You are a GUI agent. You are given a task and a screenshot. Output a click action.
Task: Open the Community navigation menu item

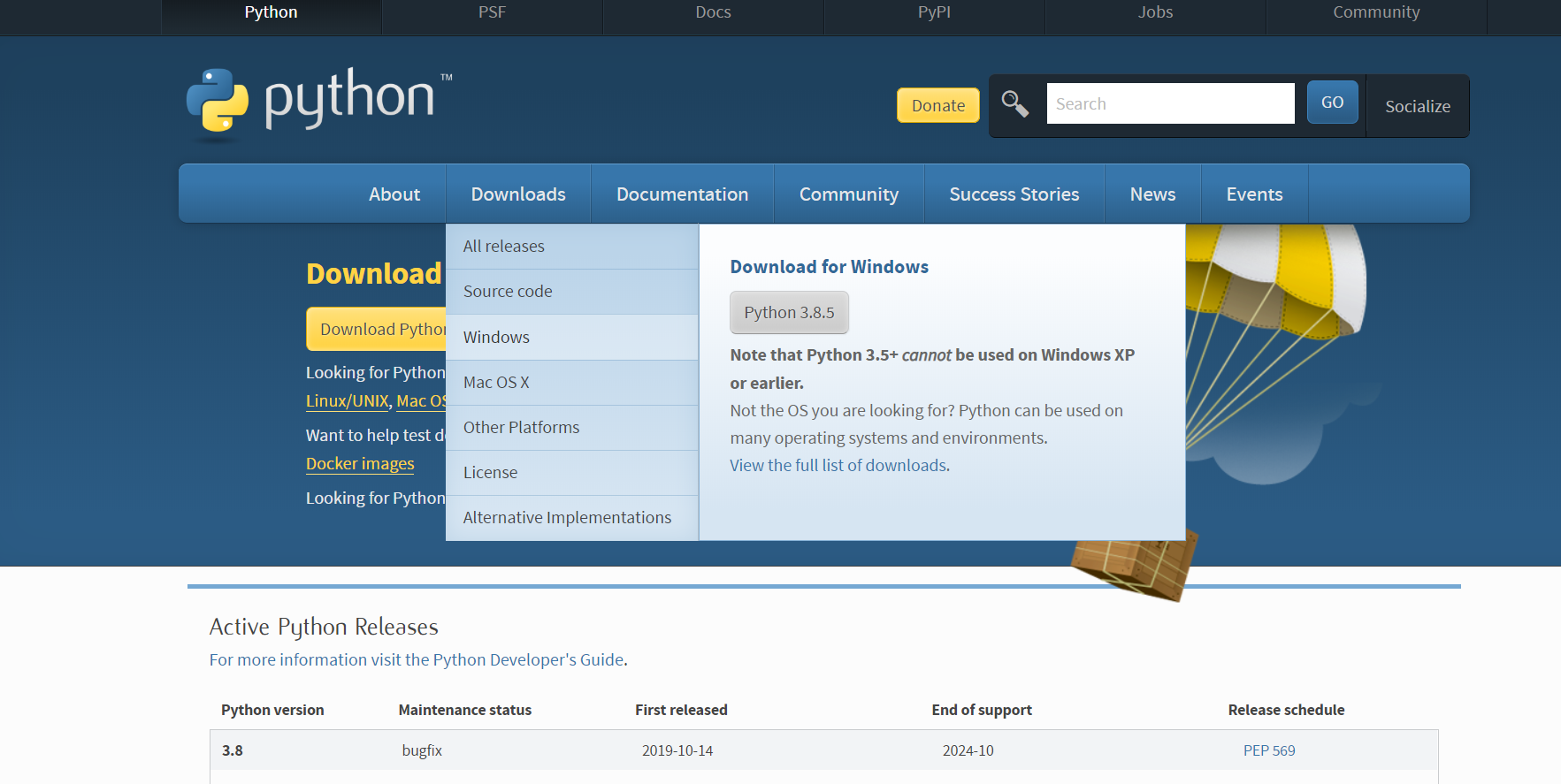click(x=849, y=194)
